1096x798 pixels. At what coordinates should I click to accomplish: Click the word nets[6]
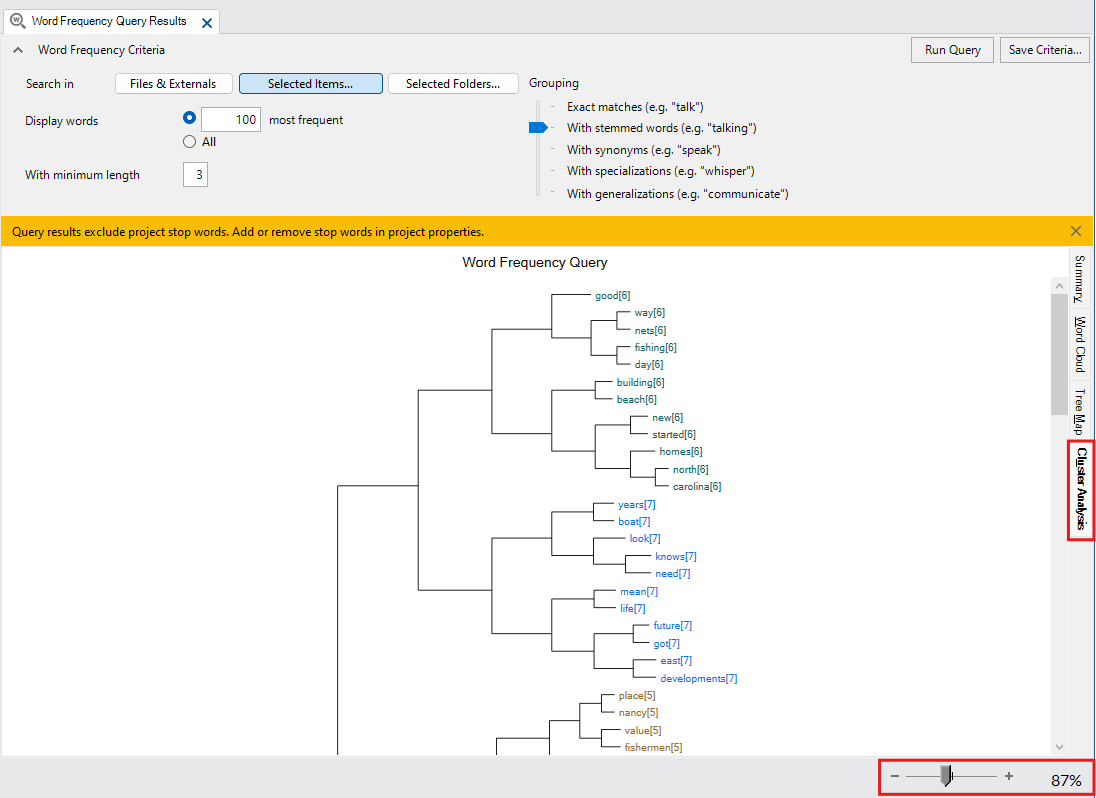[x=650, y=330]
